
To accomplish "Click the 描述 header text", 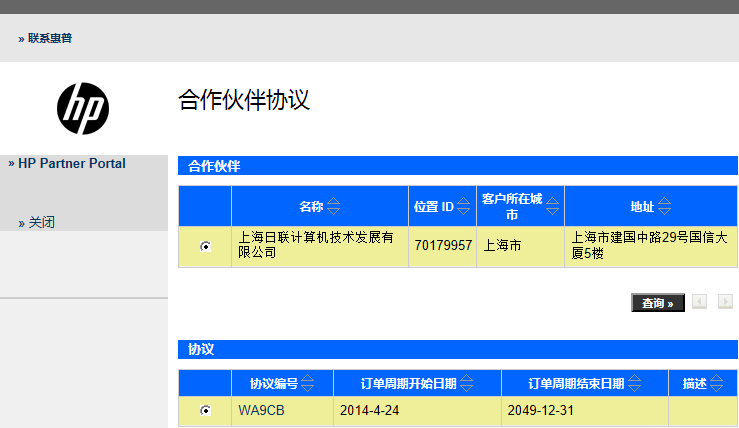I will 695,384.
